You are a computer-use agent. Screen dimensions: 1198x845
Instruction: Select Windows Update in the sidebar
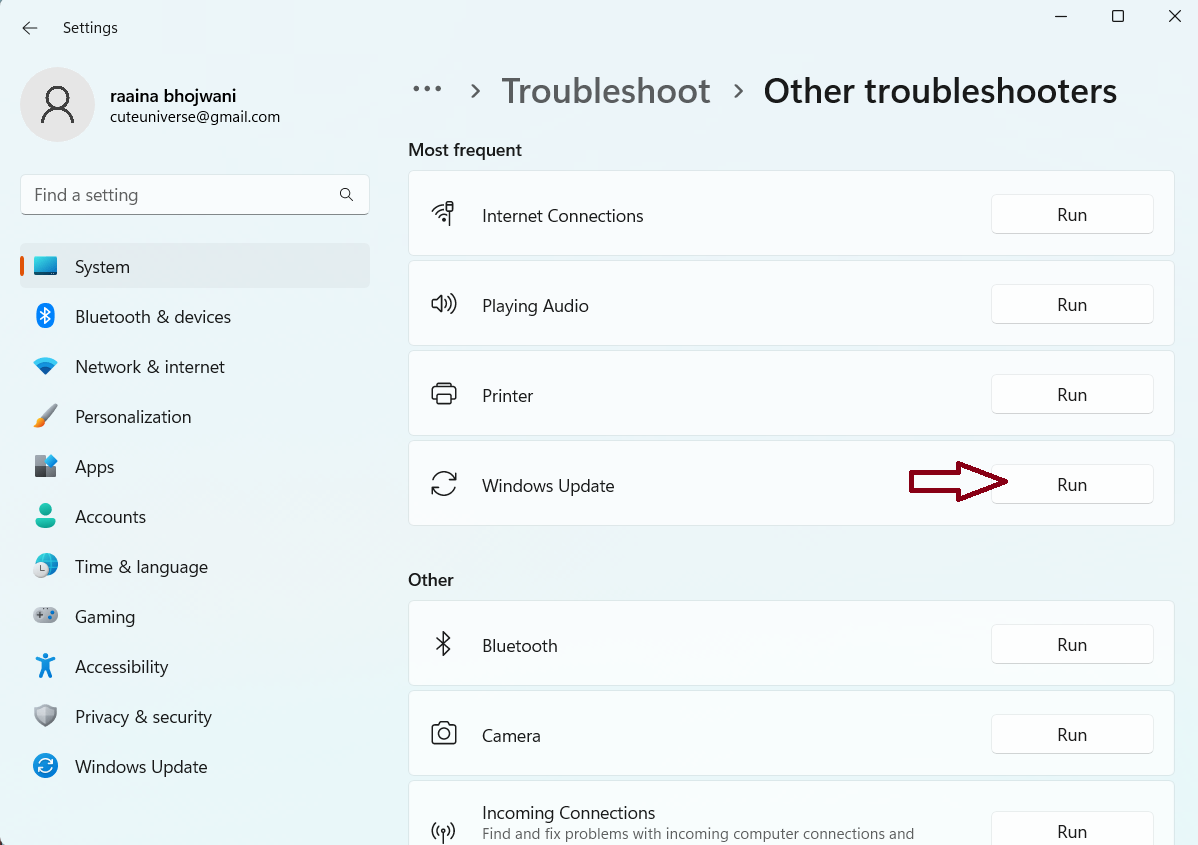(x=141, y=767)
